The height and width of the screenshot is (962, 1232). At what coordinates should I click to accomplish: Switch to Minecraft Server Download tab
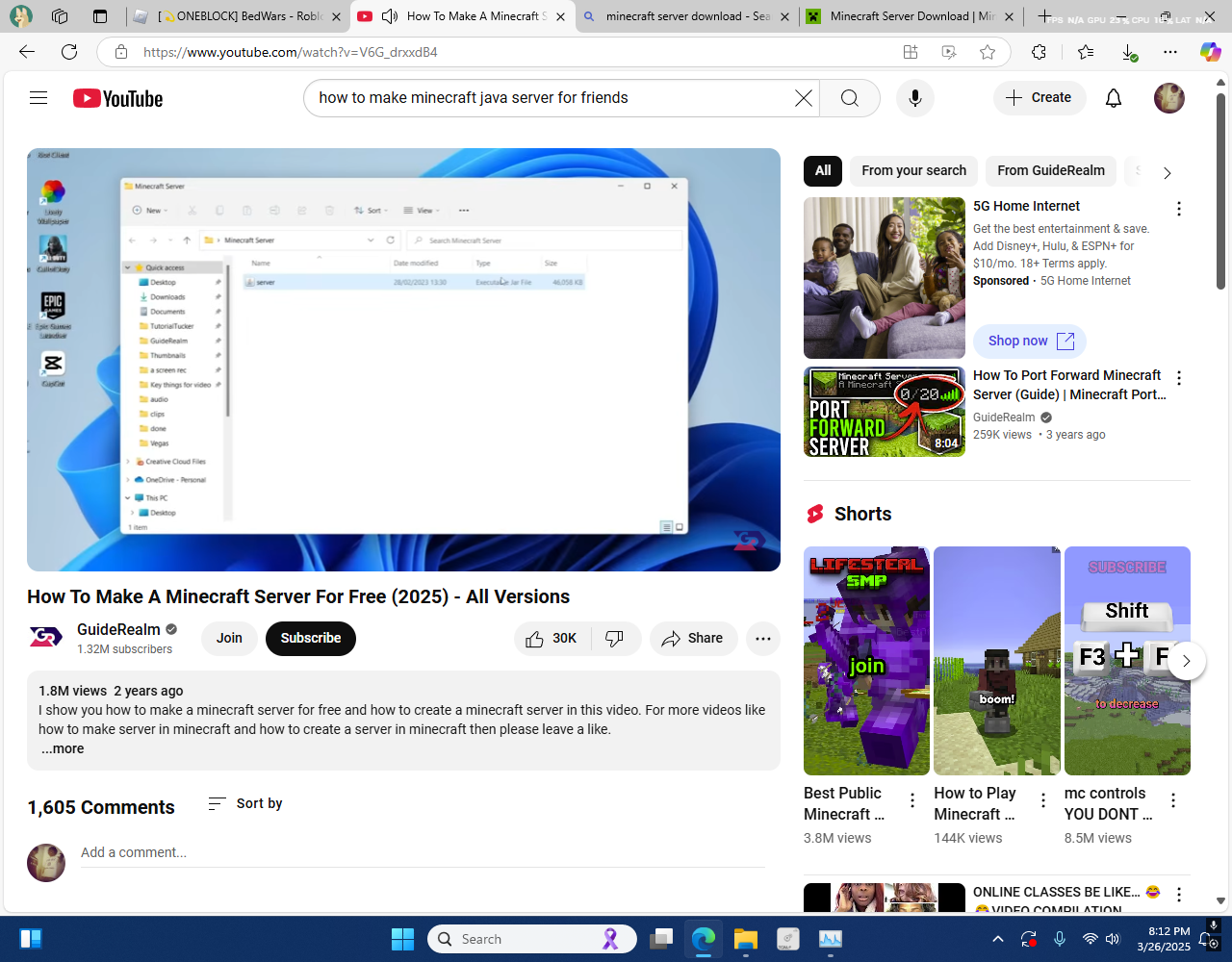[910, 16]
